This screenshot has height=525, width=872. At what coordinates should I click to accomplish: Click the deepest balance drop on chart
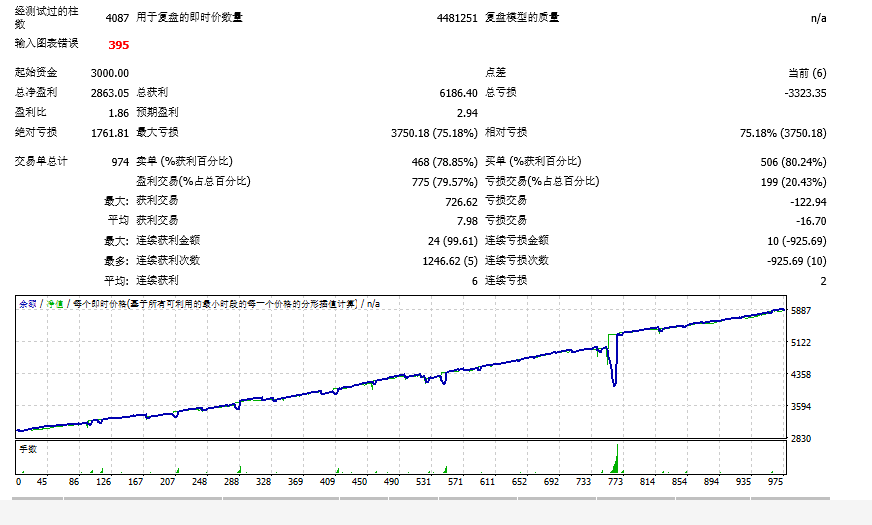pos(614,383)
